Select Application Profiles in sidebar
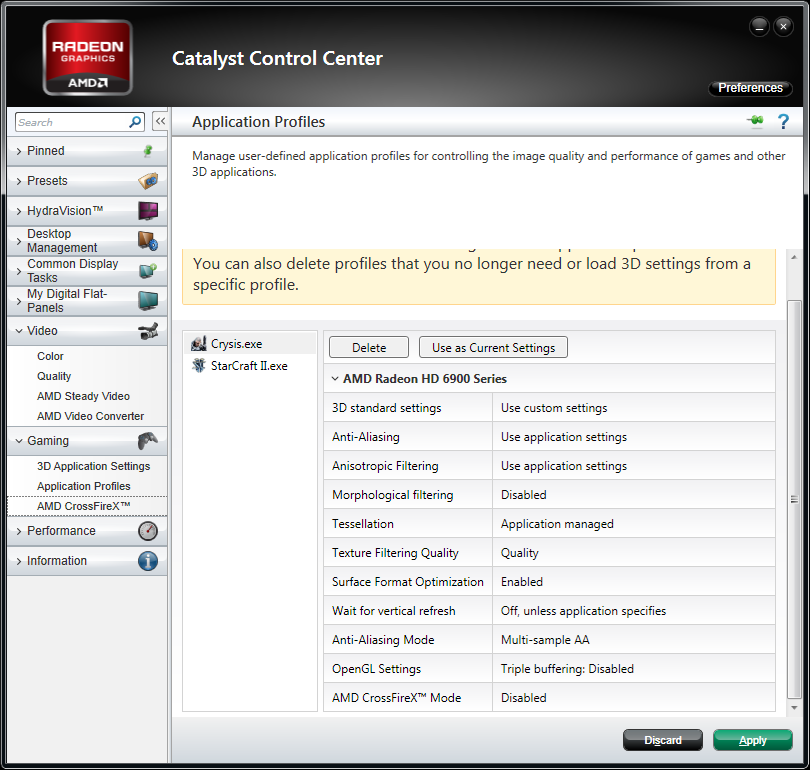This screenshot has height=770, width=810. 84,486
